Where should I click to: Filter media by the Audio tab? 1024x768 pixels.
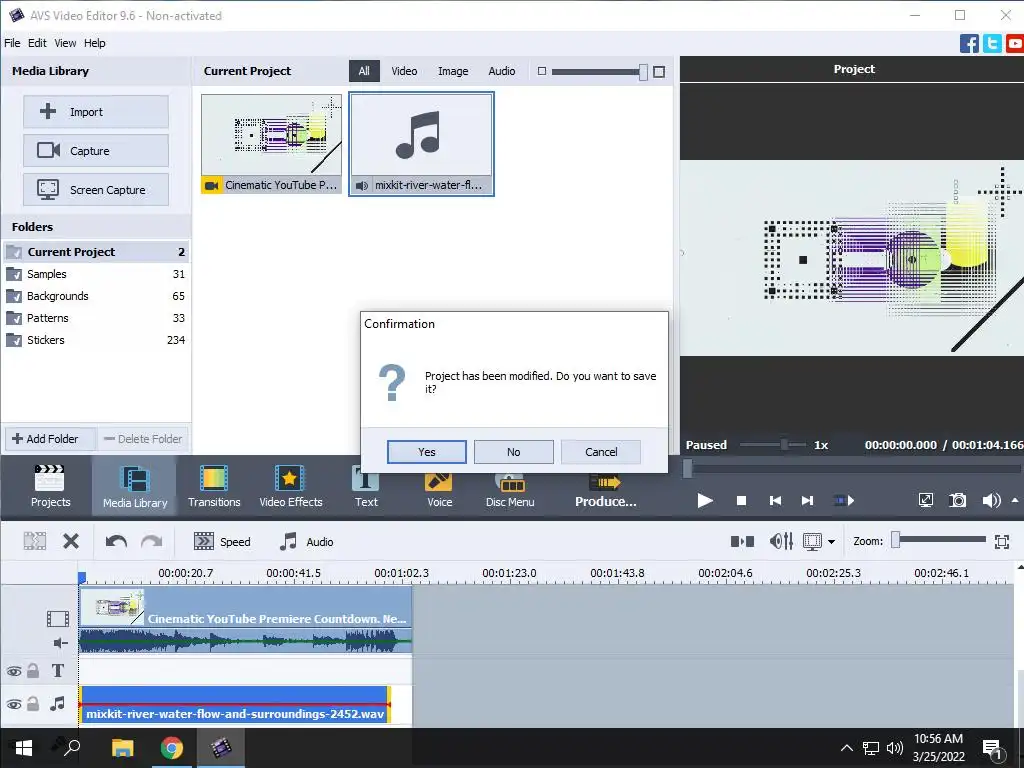[x=502, y=71]
